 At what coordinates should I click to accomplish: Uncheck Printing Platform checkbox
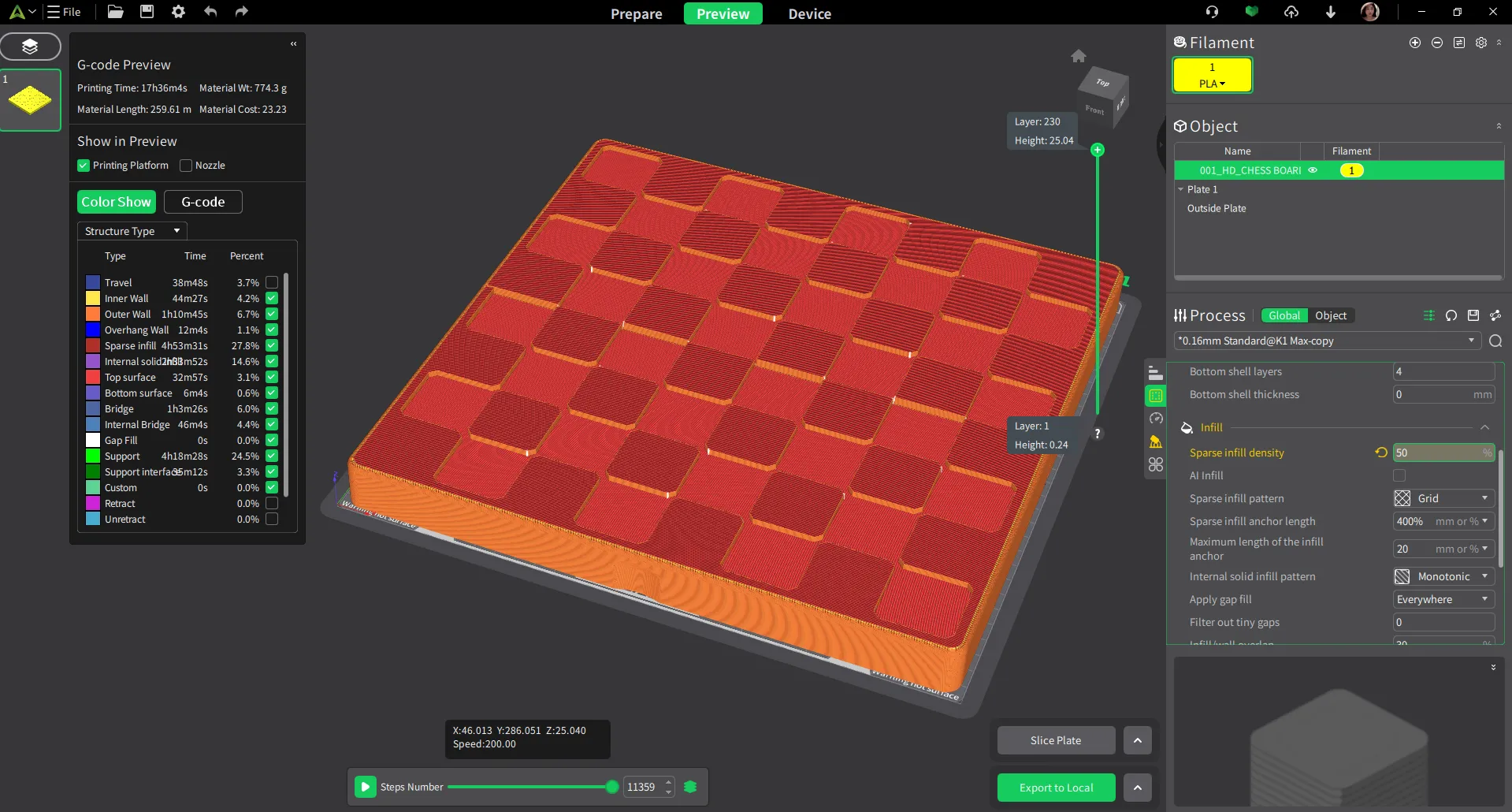pos(84,166)
